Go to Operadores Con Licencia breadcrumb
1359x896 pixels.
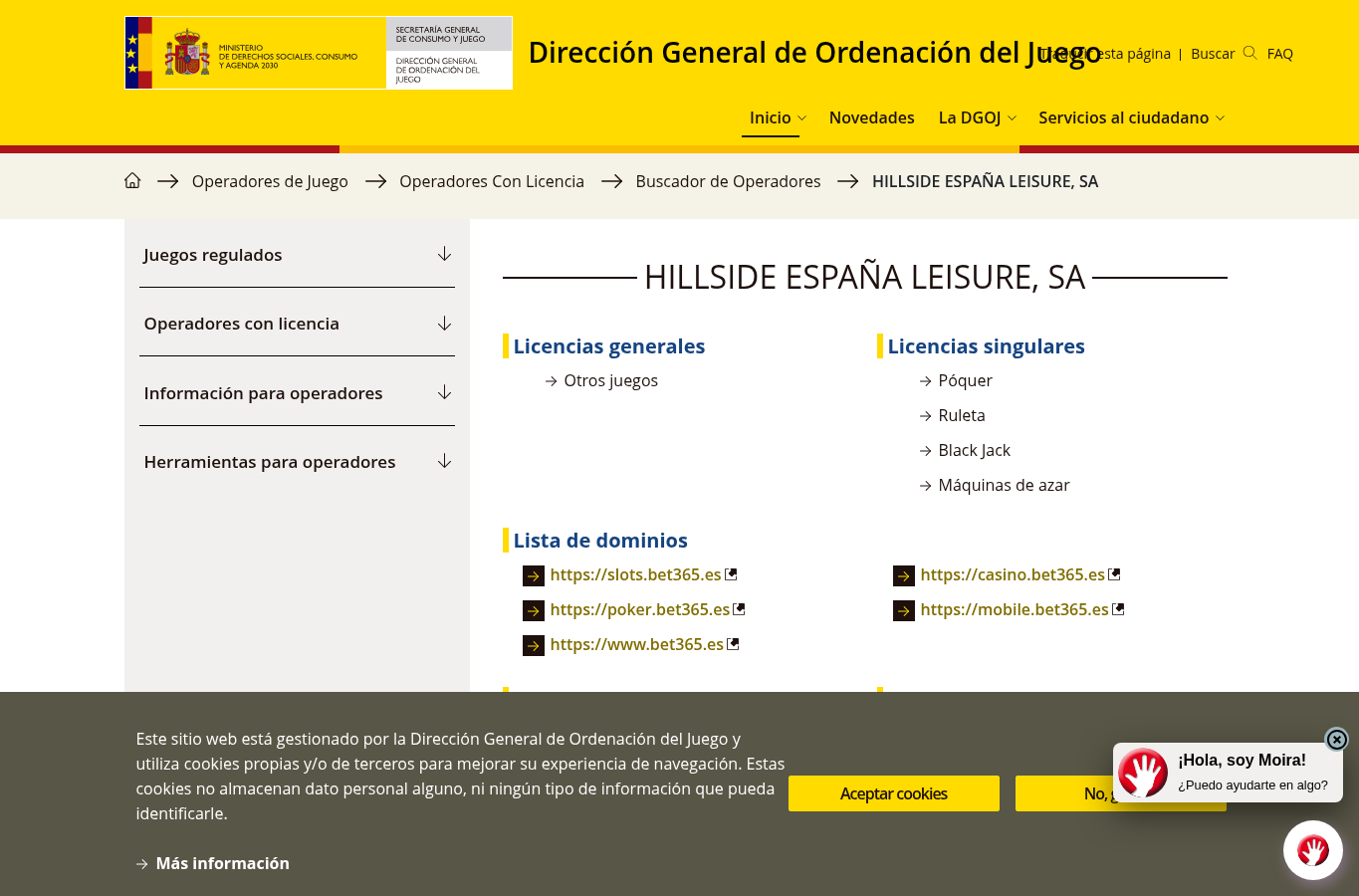(x=492, y=181)
